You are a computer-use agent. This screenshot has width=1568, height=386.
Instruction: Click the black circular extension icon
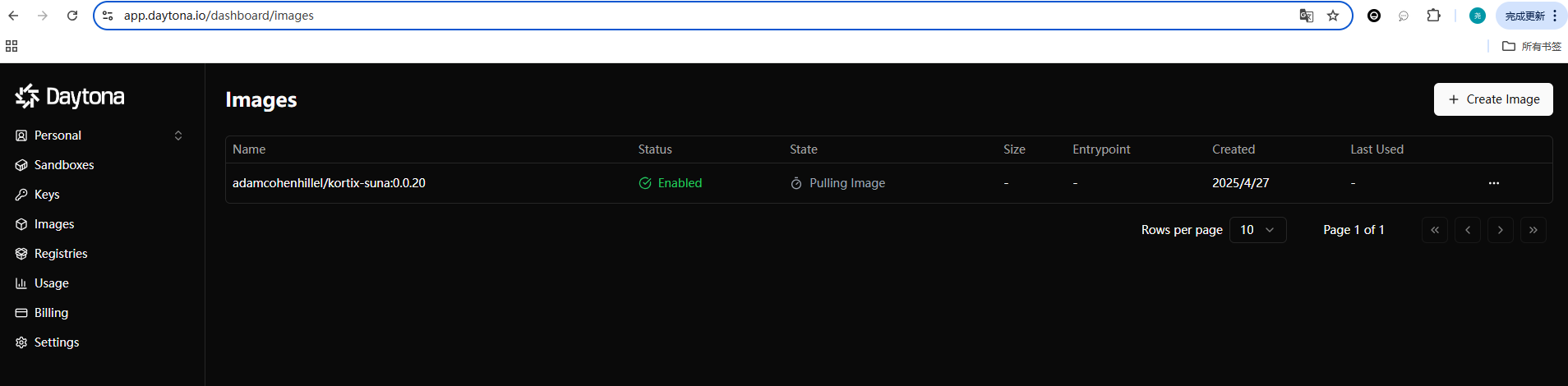click(1374, 16)
